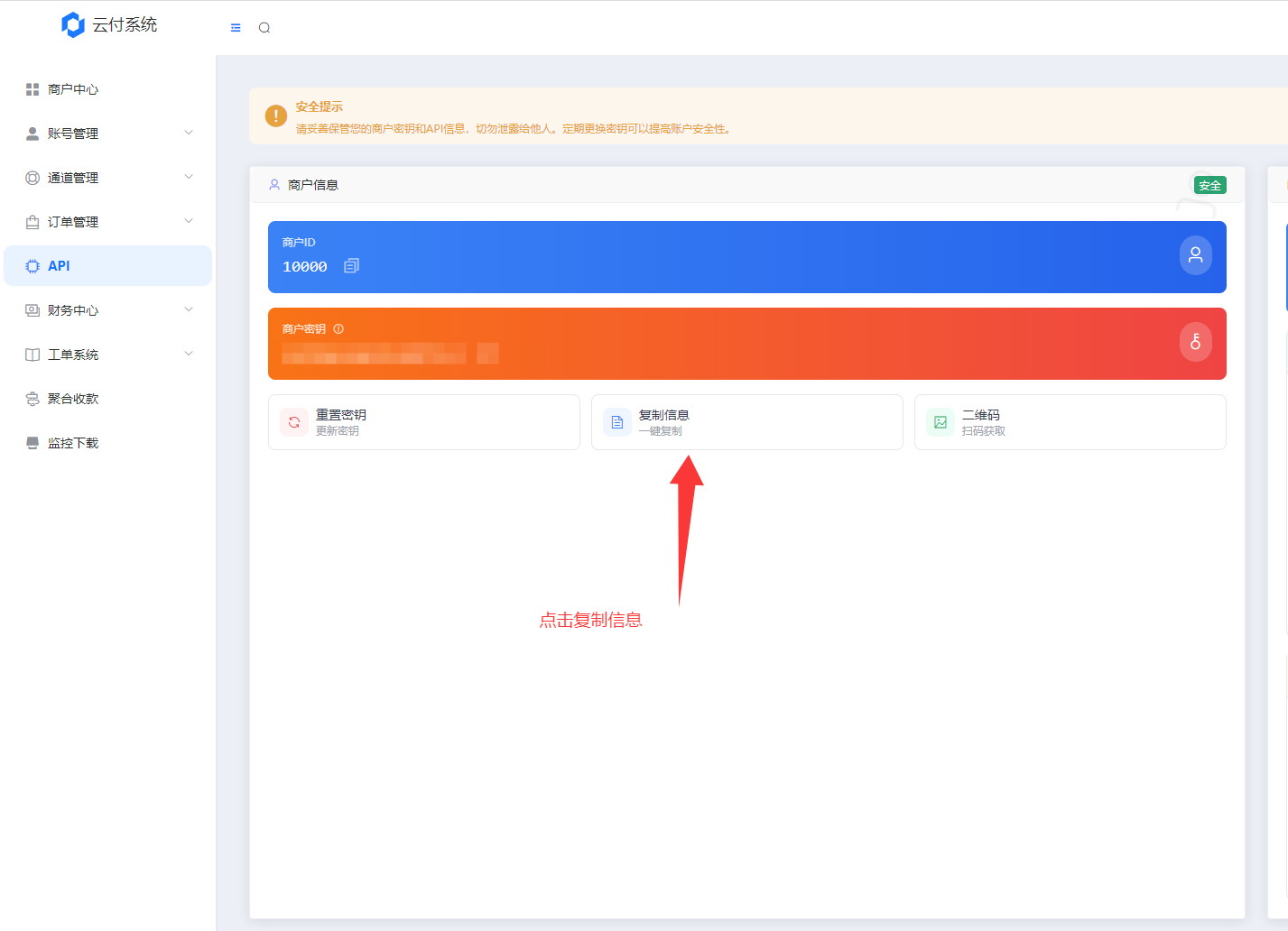Copy the merchant ID 10000 with copy icon
1288x931 pixels.
tap(352, 266)
